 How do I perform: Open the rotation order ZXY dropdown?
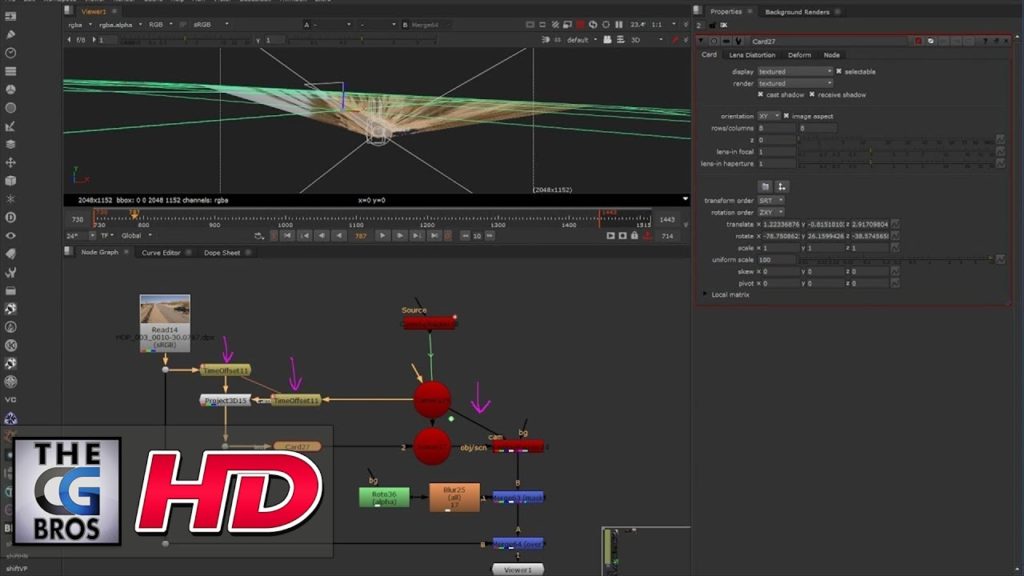coord(768,214)
